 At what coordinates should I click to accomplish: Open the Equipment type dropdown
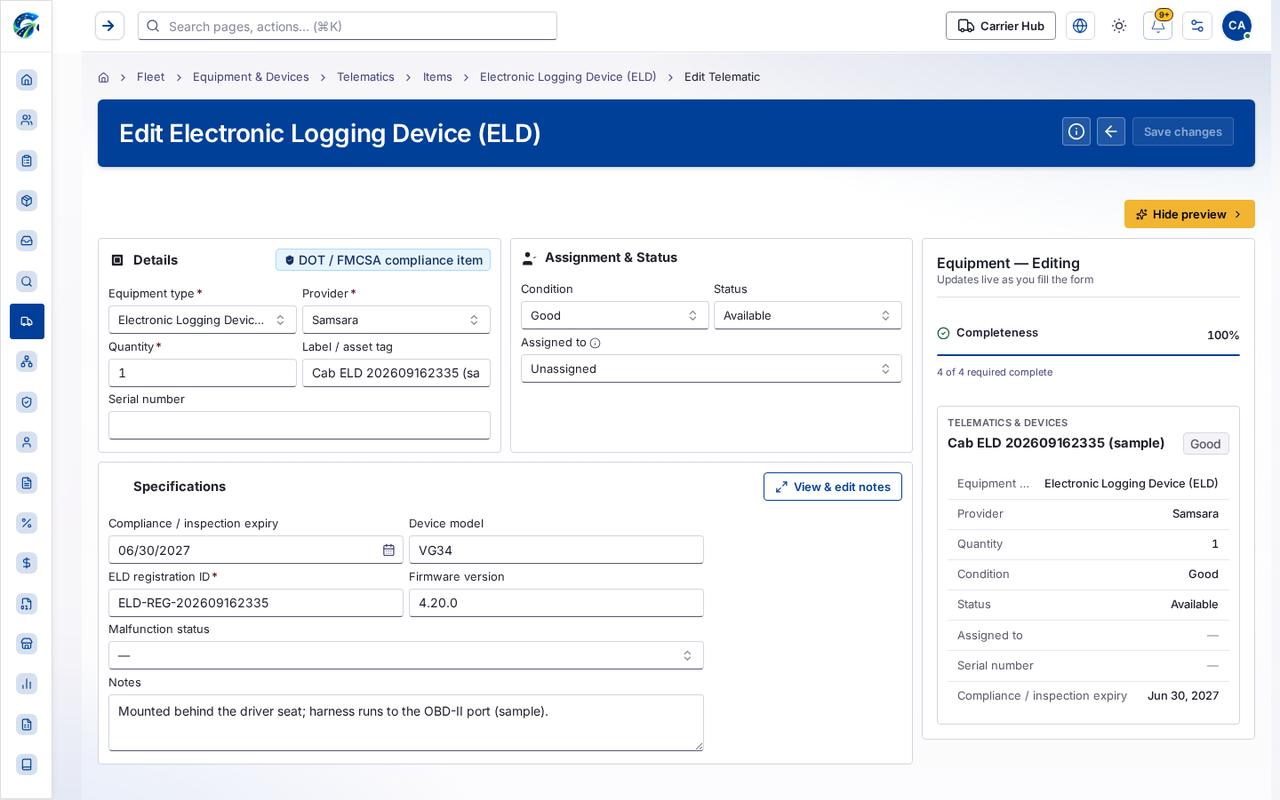pos(202,320)
